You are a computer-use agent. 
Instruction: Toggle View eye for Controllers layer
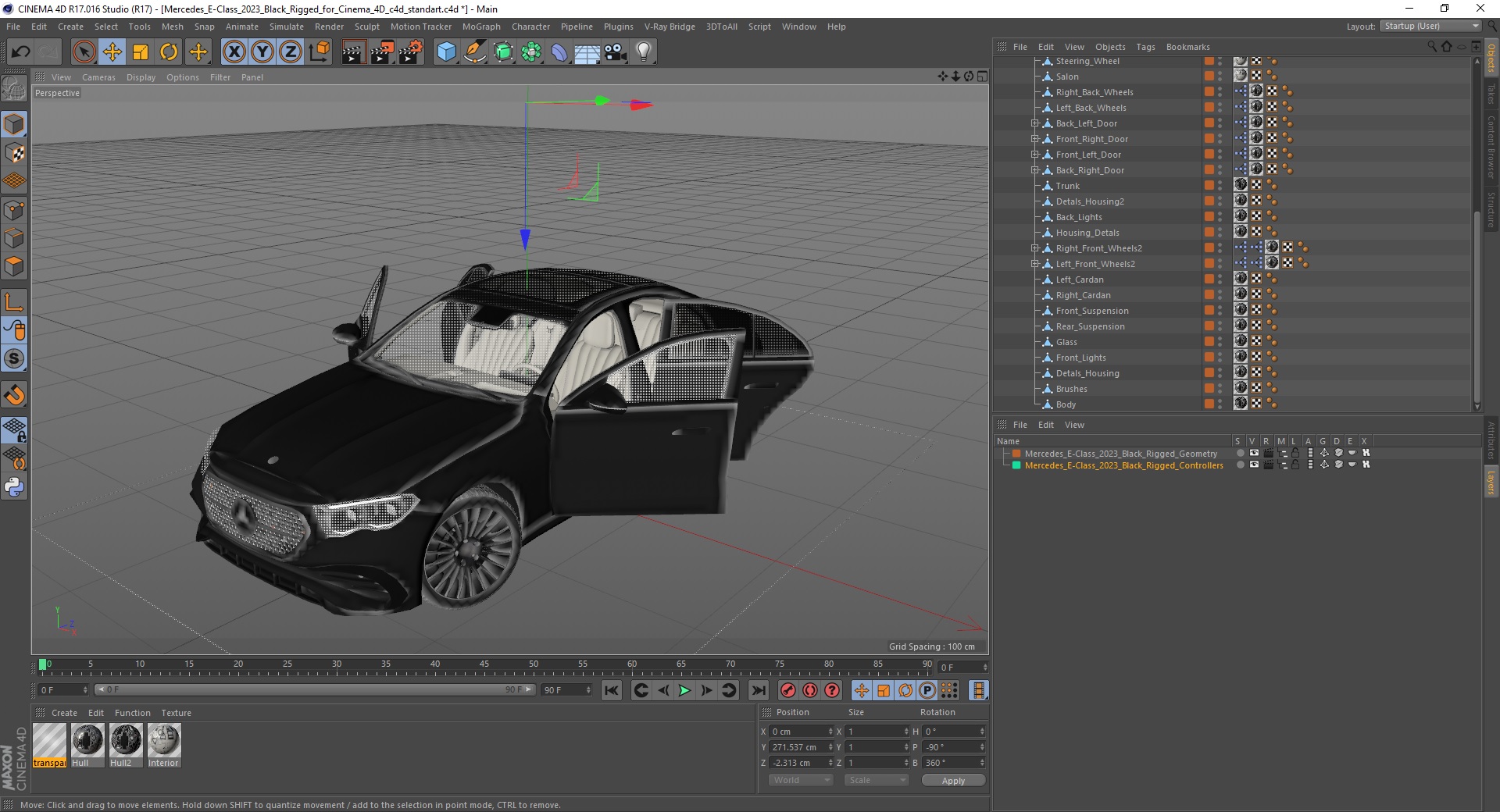point(1254,465)
